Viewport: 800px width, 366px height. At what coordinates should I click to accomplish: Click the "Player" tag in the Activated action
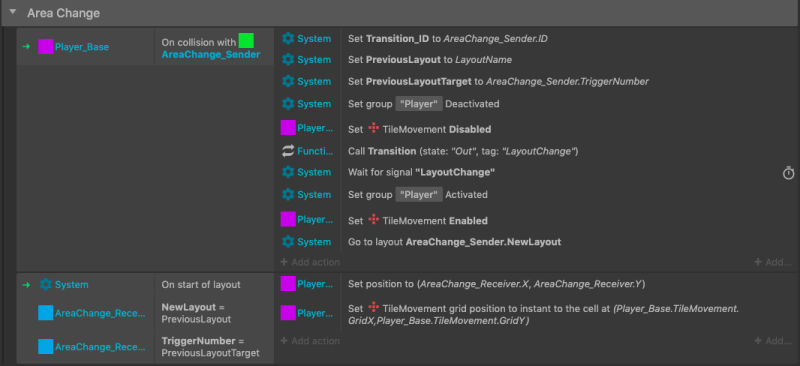pyautogui.click(x=419, y=194)
